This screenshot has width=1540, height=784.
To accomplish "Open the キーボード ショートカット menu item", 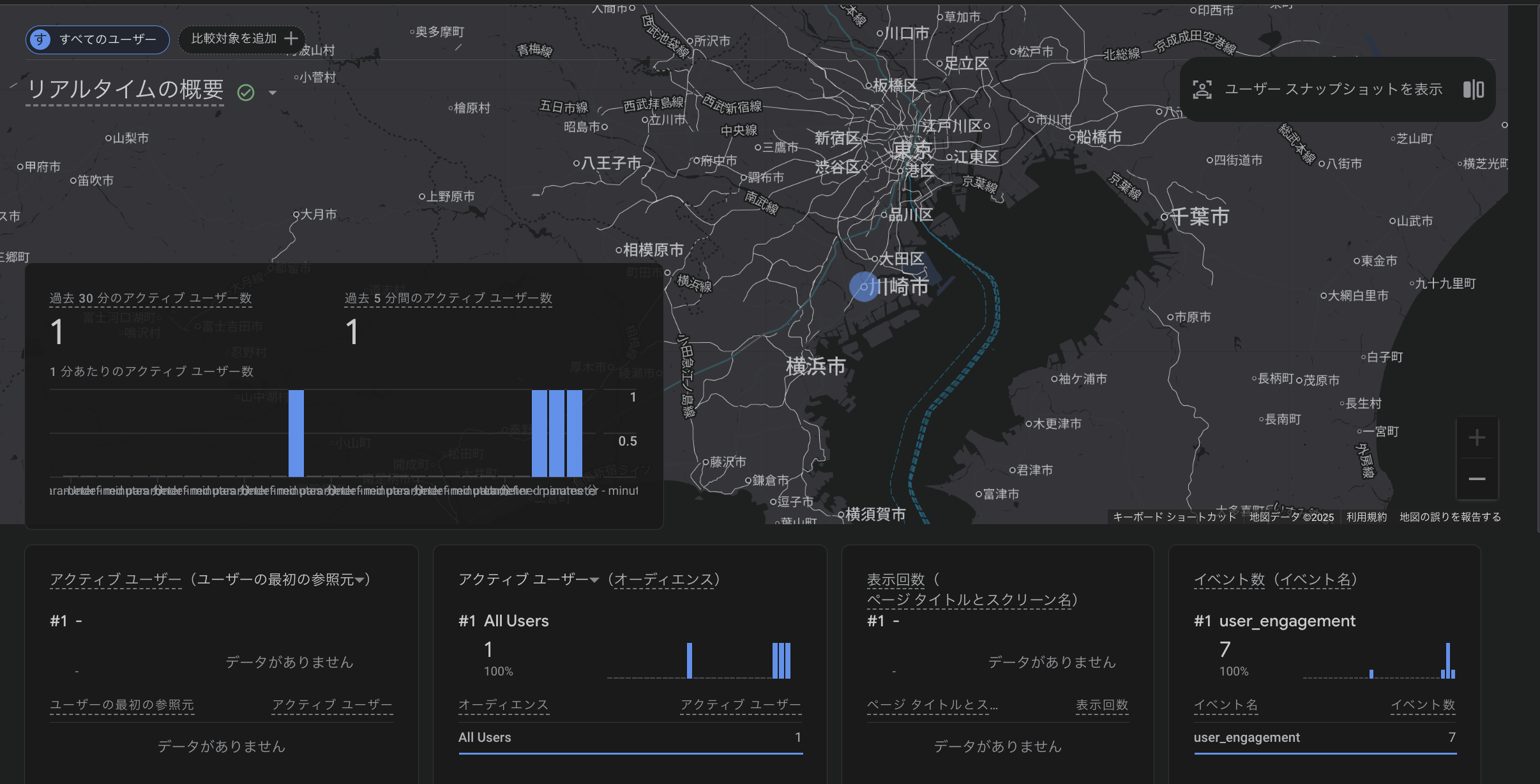I will (x=1174, y=517).
